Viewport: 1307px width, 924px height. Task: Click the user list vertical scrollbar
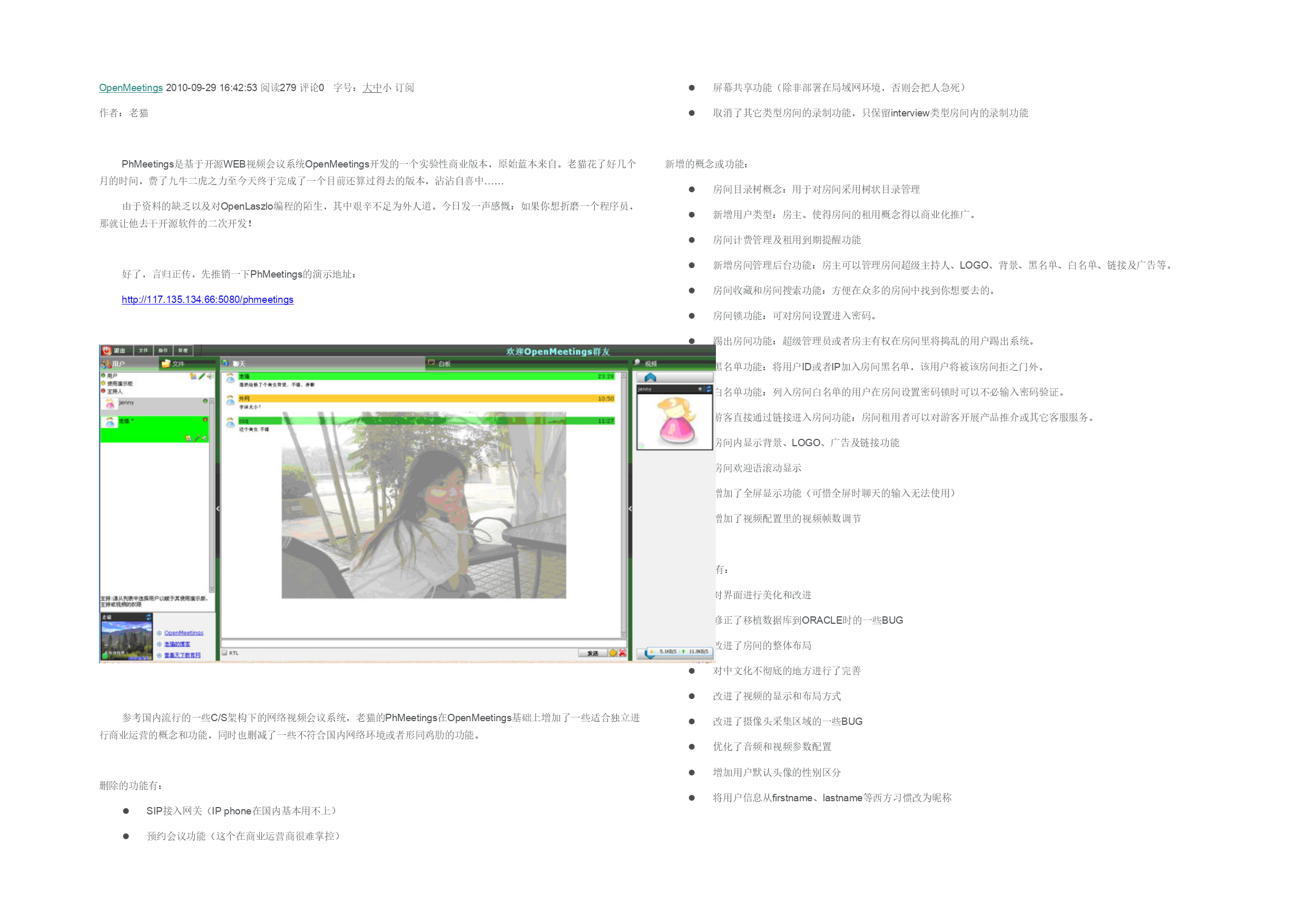coord(212,495)
